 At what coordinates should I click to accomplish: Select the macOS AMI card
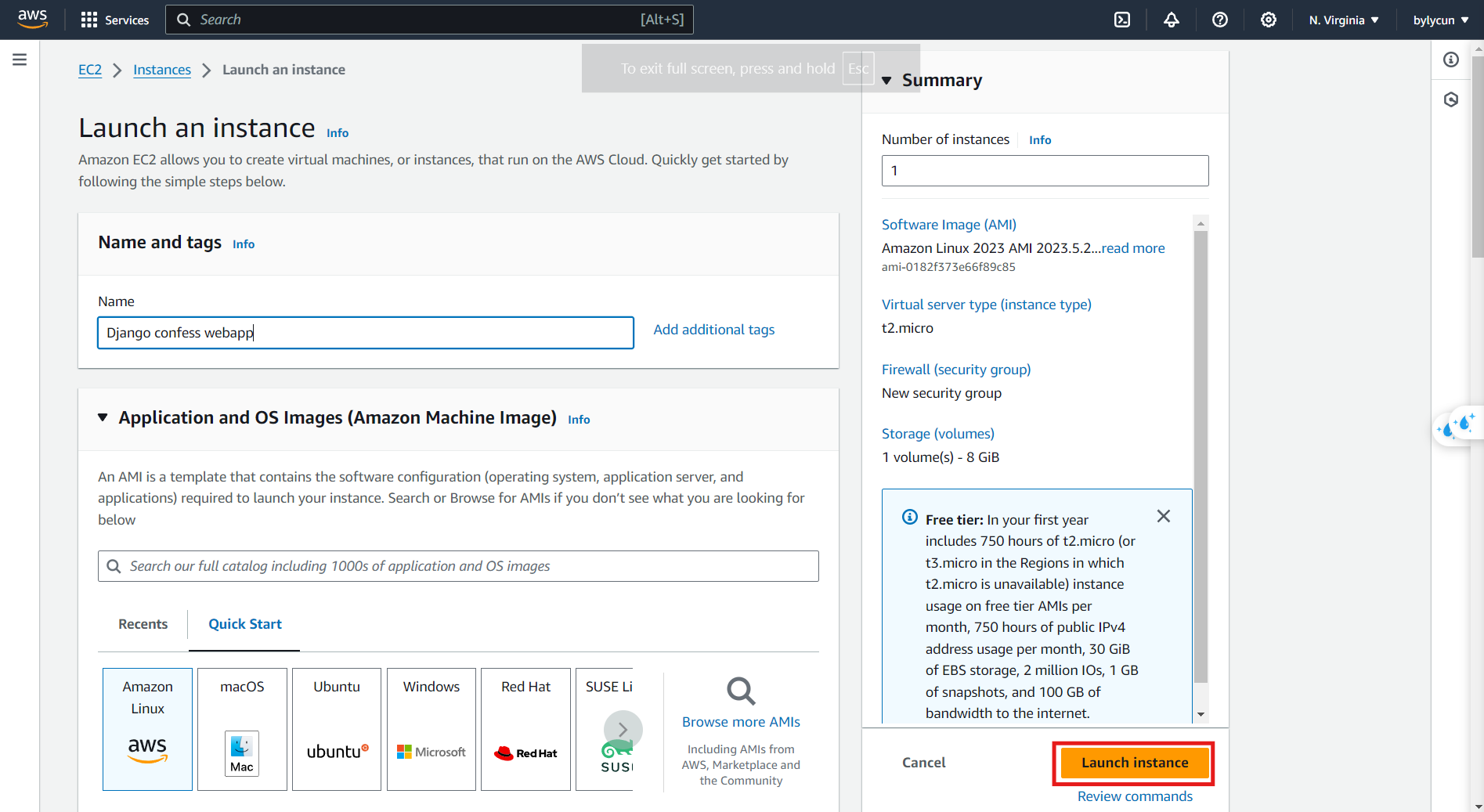click(x=242, y=729)
